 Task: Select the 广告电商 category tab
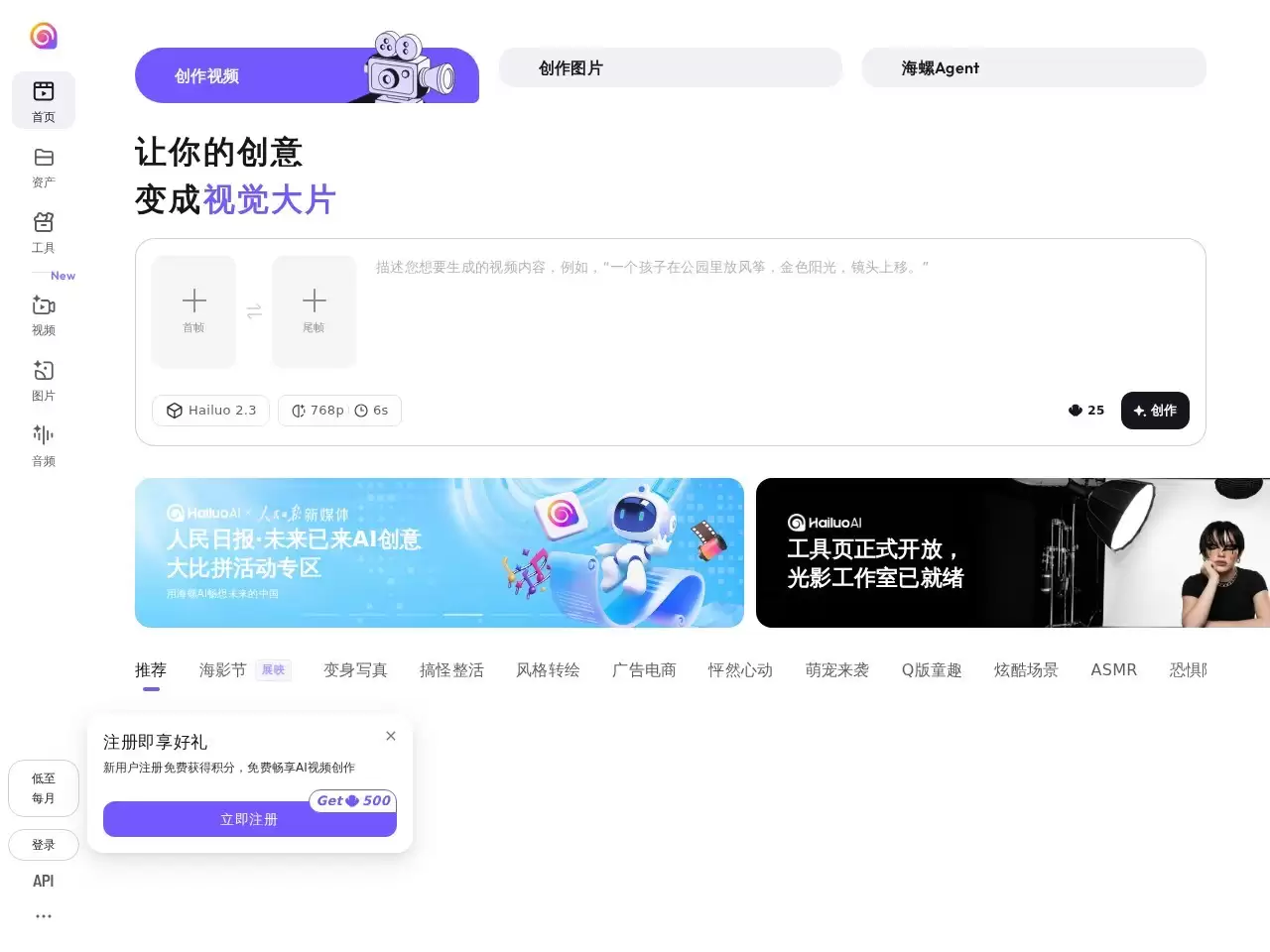pyautogui.click(x=644, y=670)
